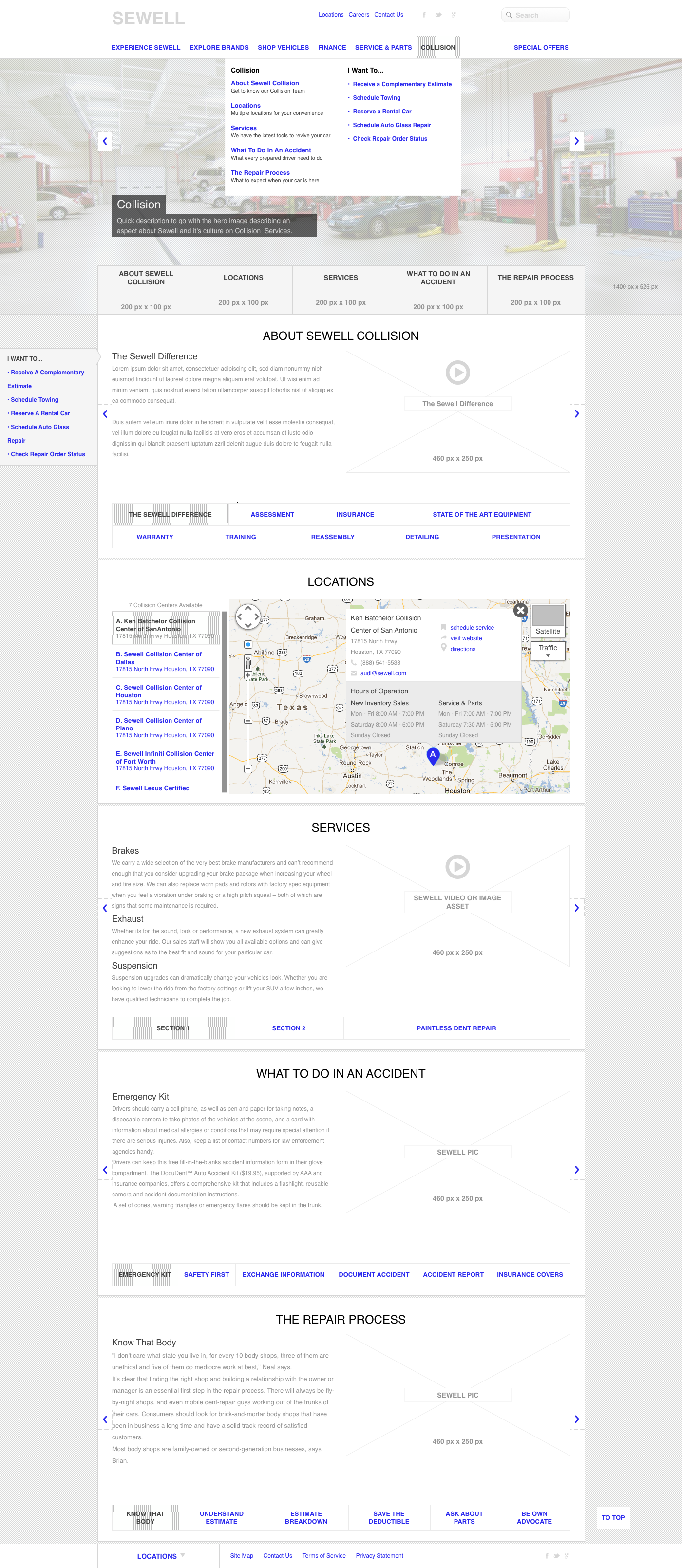
Task: Go to previous About Sewell Collision slide
Action: pyautogui.click(x=105, y=414)
